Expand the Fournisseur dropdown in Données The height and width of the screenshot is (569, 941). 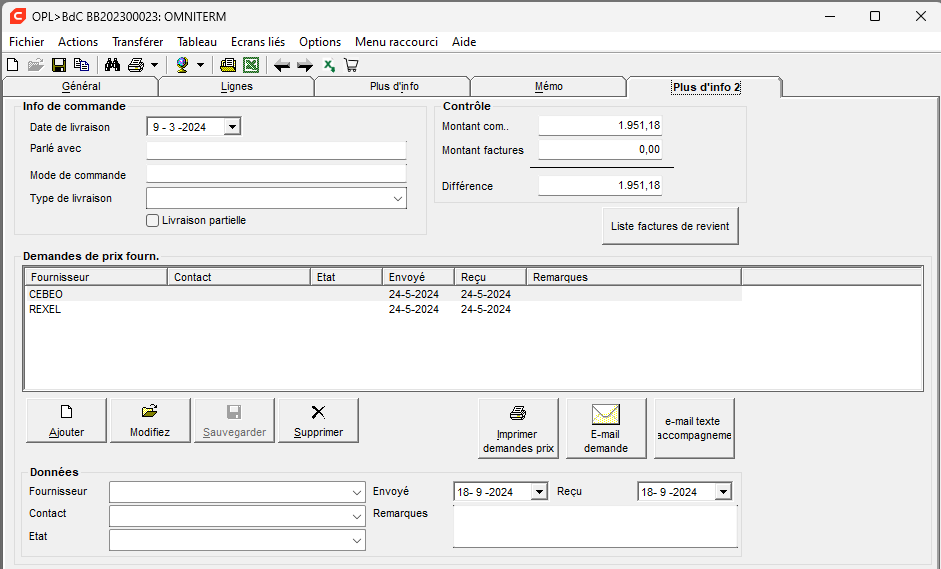coord(356,493)
